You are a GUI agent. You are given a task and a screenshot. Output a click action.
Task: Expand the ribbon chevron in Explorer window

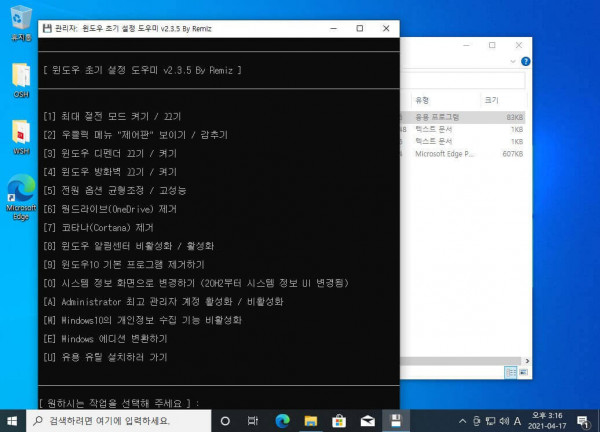pos(513,61)
